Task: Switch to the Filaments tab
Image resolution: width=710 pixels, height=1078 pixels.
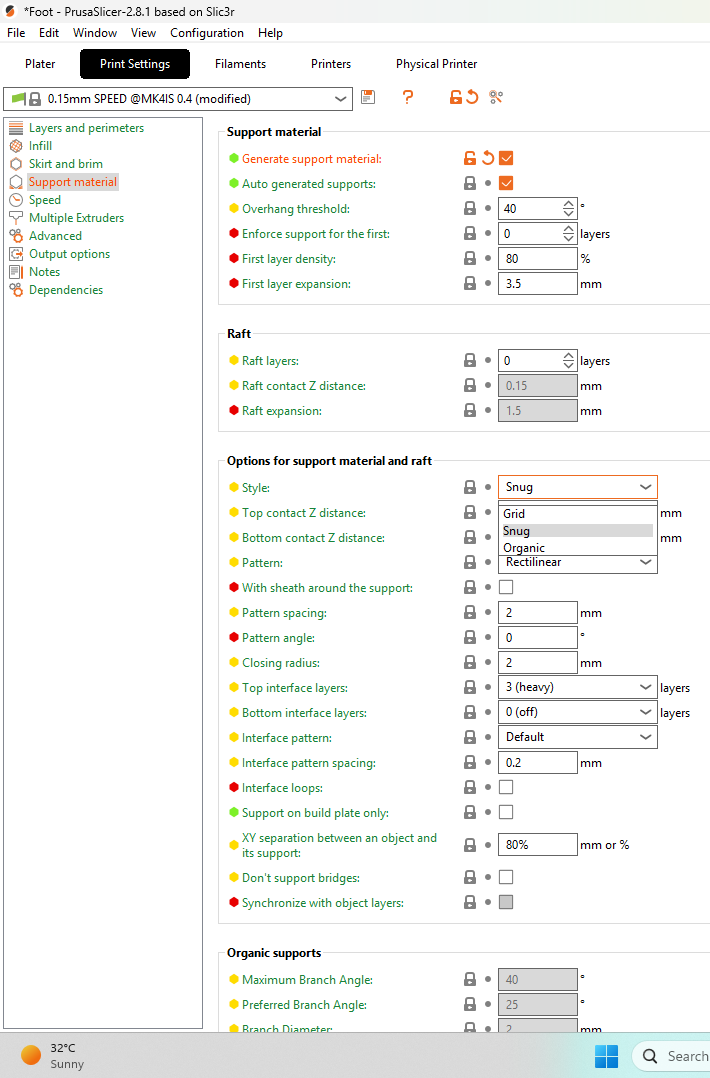Action: coord(241,64)
